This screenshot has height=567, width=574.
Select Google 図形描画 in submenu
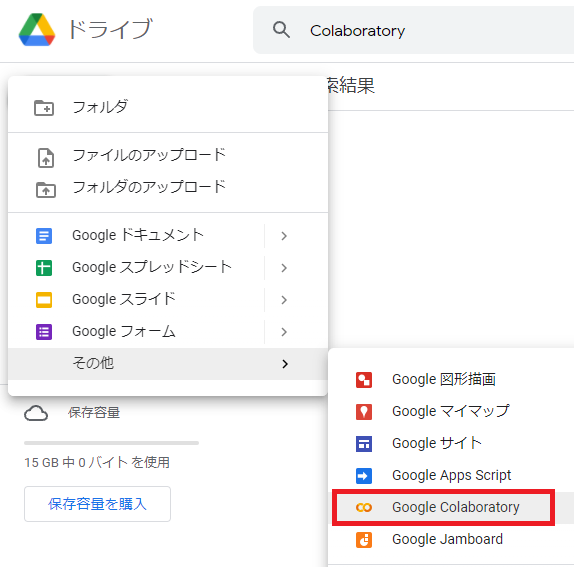[x=451, y=380]
